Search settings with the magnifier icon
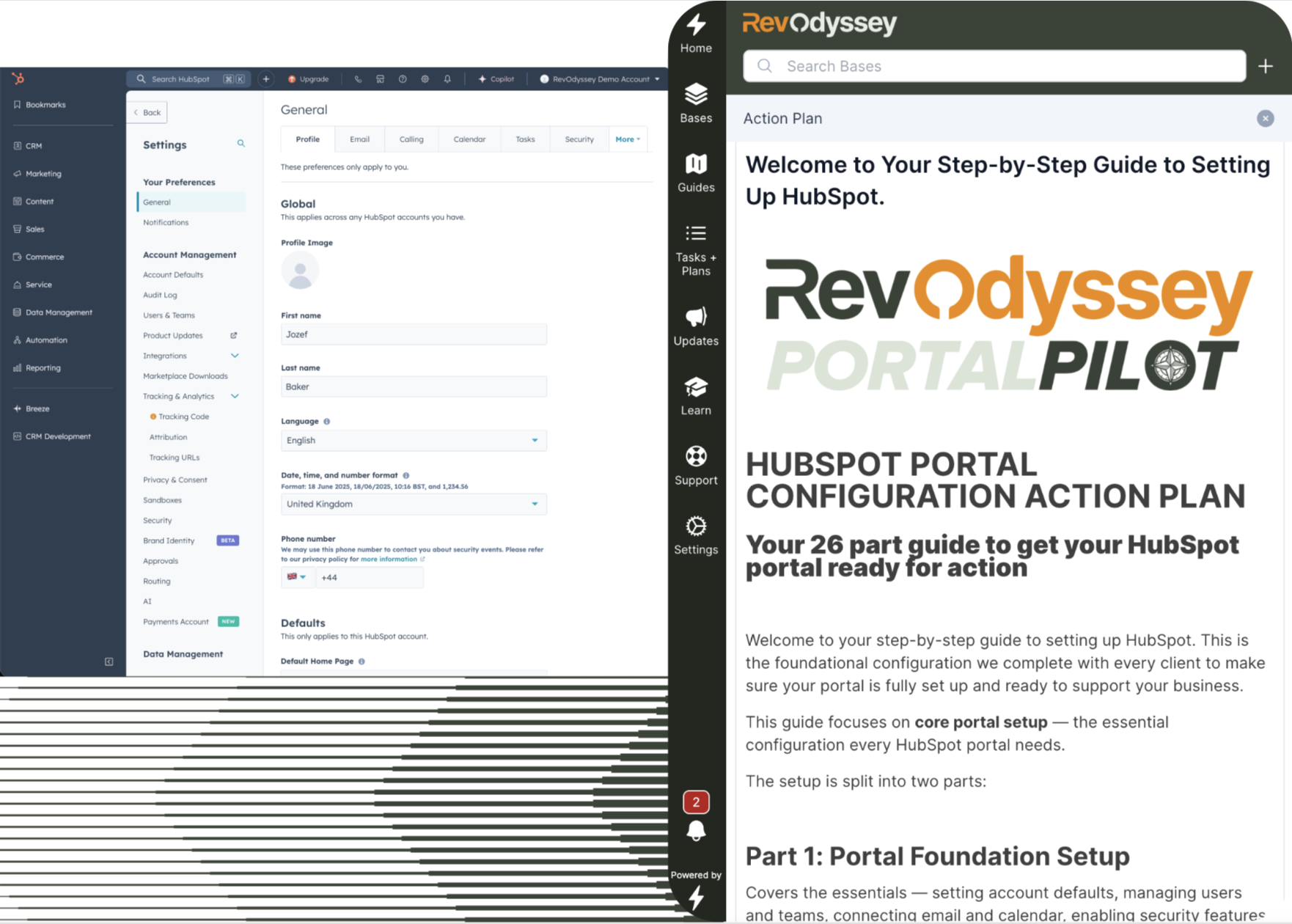Viewport: 1292px width, 924px height. tap(241, 144)
